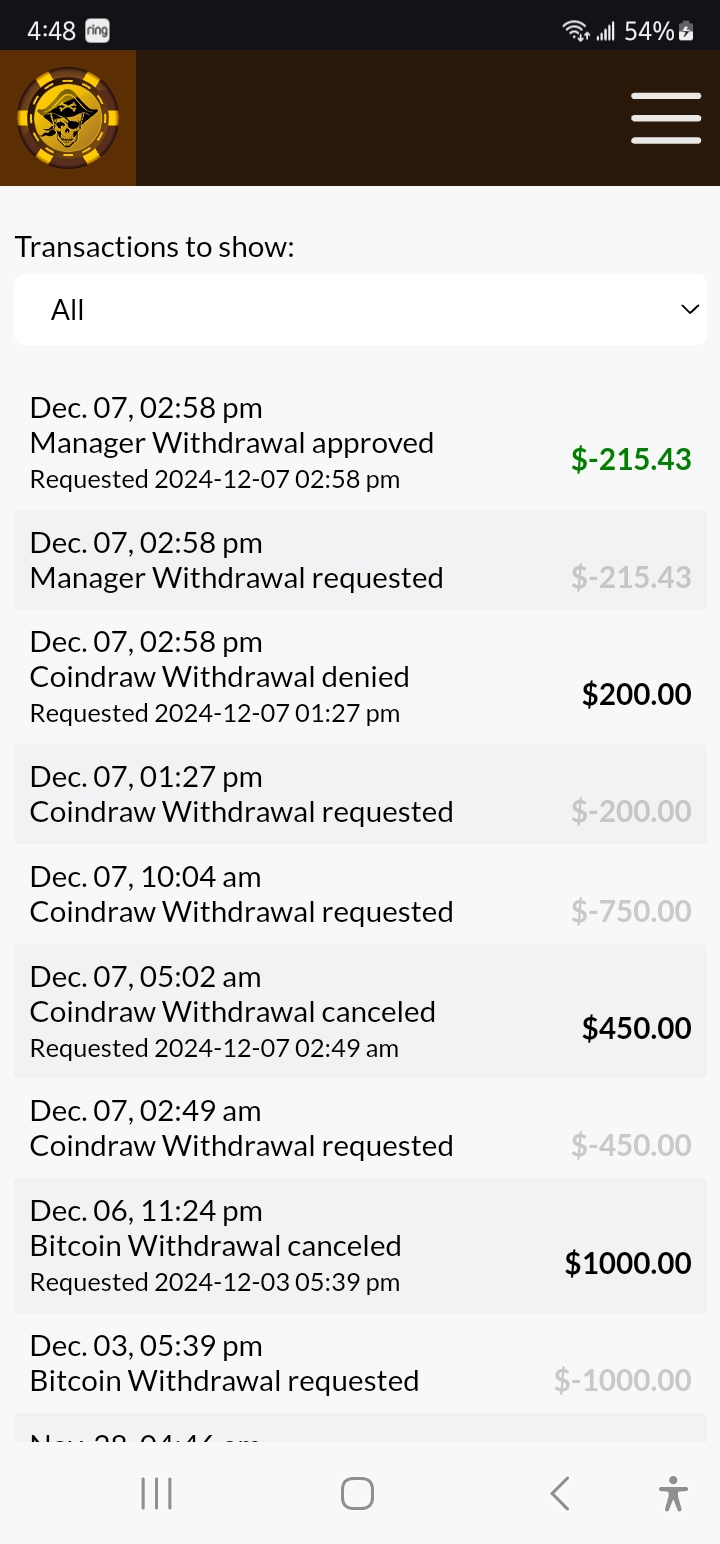Tap the green $-215.43 amount

coord(631,459)
